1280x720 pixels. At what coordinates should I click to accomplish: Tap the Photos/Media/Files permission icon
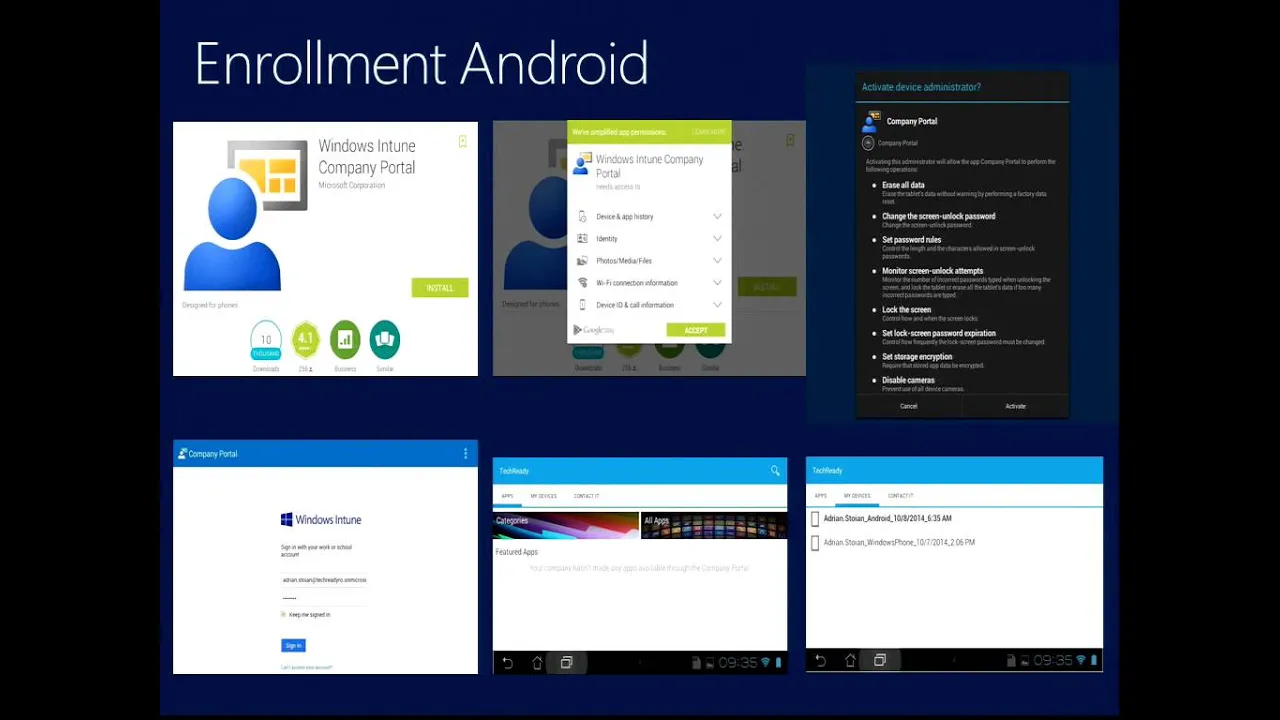(582, 260)
